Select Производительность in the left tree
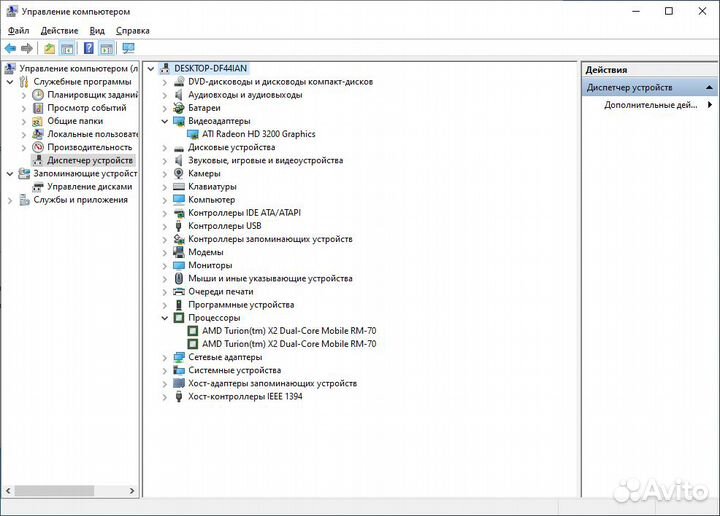 point(89,147)
